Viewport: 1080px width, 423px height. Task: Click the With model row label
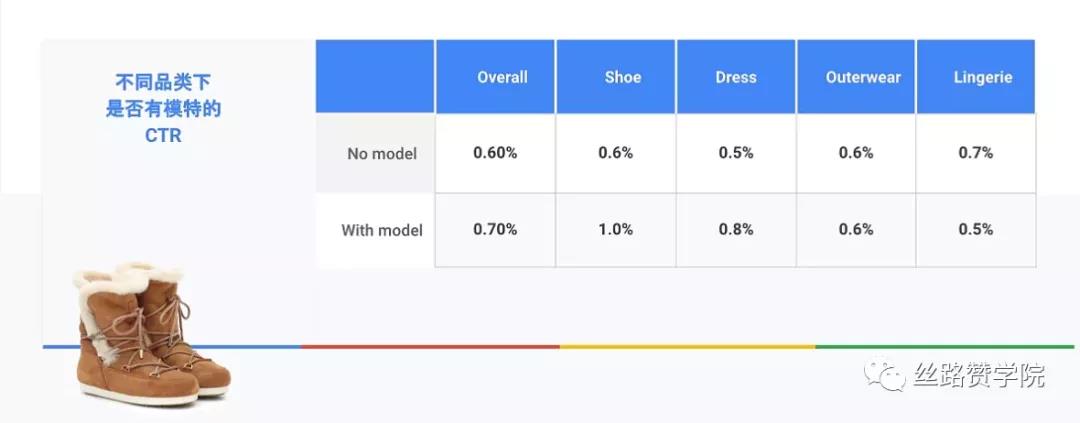[381, 230]
